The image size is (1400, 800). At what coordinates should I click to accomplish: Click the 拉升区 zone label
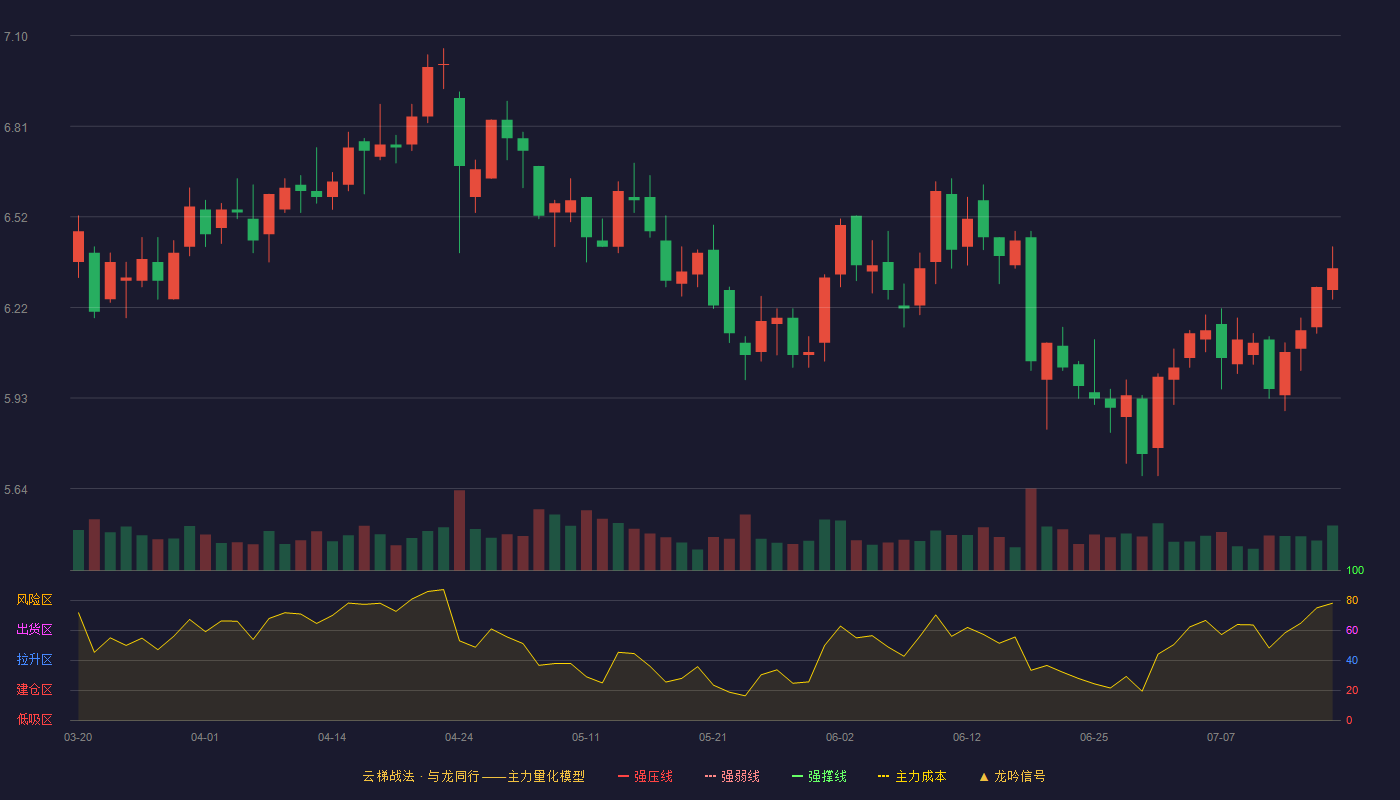pyautogui.click(x=34, y=660)
